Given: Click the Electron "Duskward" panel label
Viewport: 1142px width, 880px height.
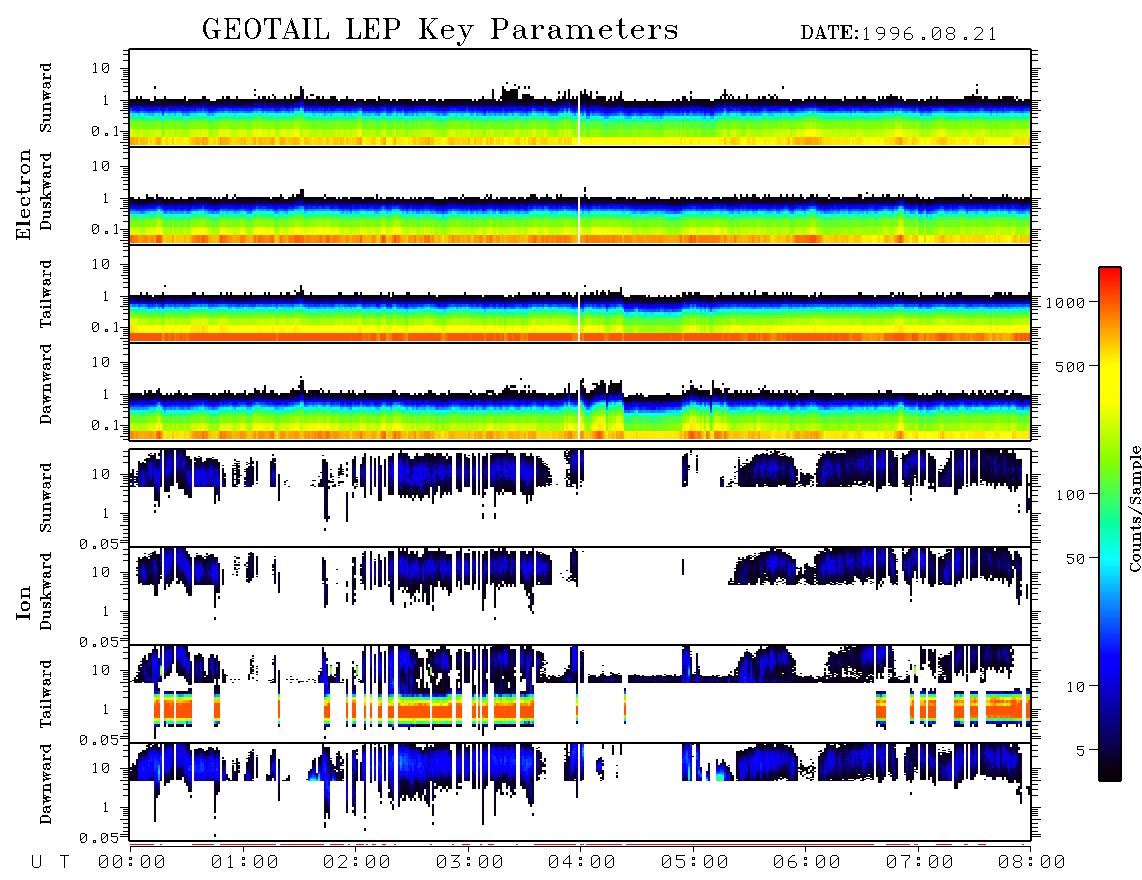Looking at the screenshot, I should pos(46,191).
